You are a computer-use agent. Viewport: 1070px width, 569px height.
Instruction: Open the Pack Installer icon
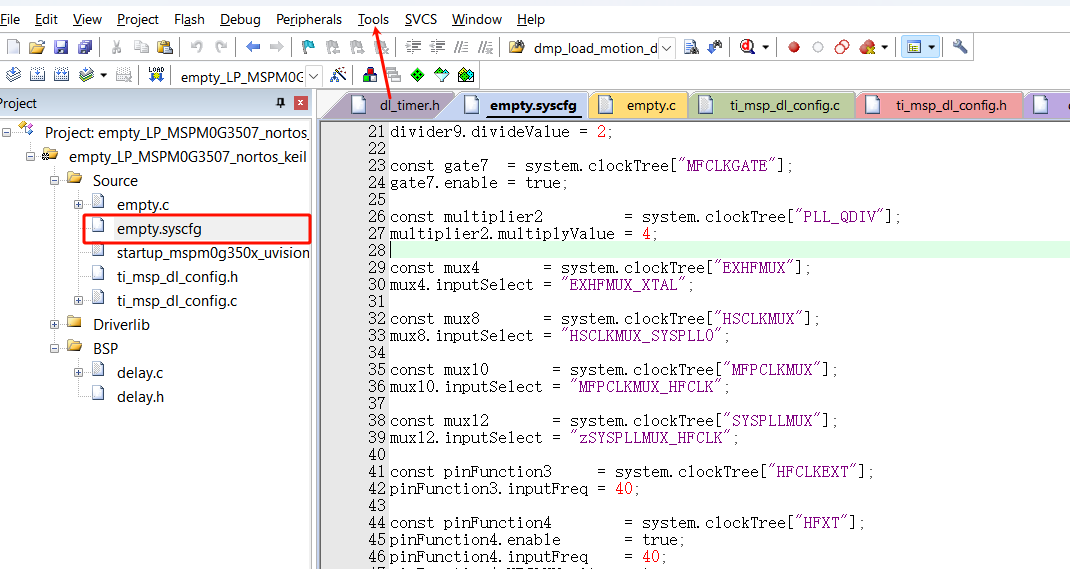click(466, 75)
